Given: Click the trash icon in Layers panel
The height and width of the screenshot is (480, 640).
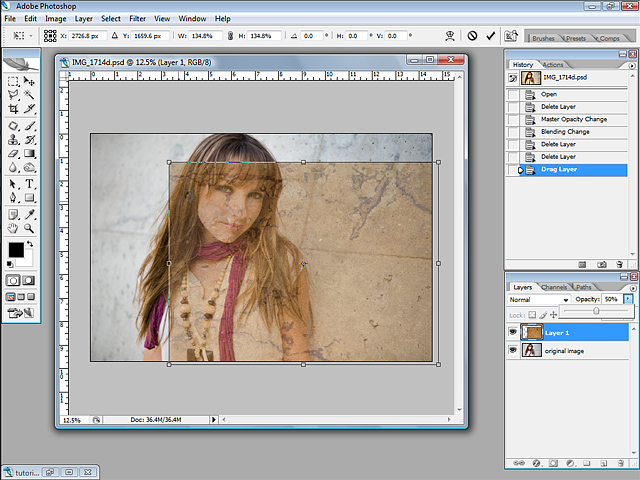Looking at the screenshot, I should 619,463.
